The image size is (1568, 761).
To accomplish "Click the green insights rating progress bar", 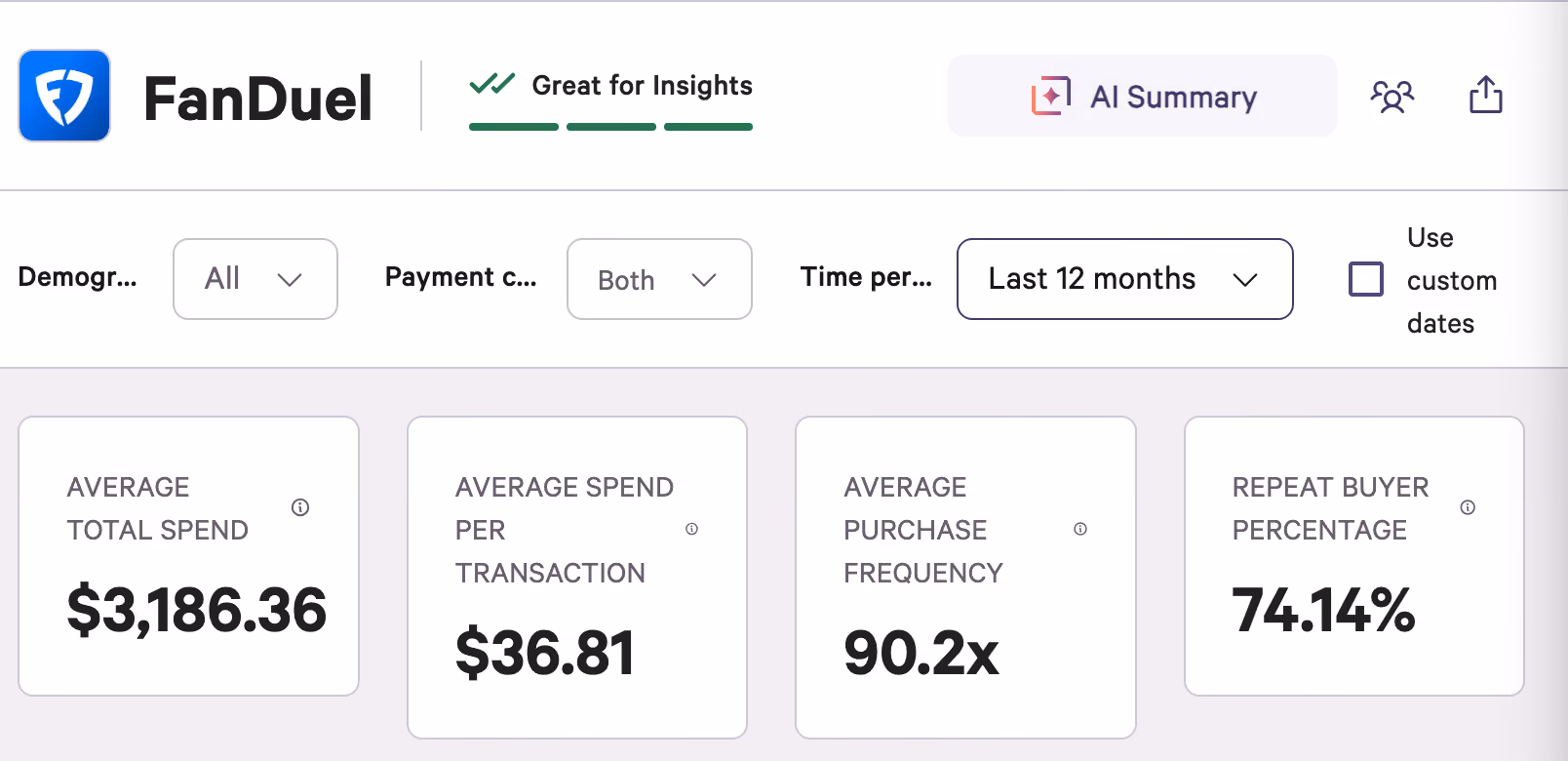I will point(610,127).
